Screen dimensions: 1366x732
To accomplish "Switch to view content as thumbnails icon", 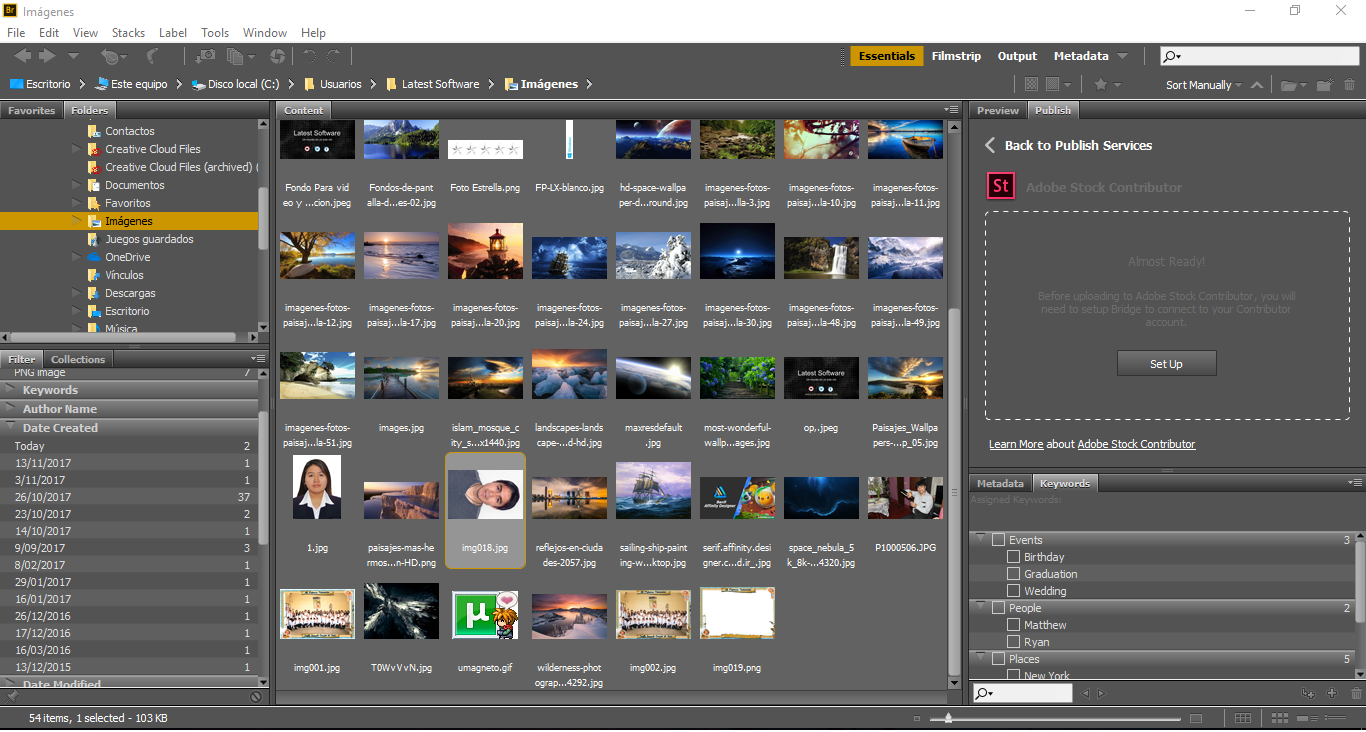I will tap(1278, 718).
